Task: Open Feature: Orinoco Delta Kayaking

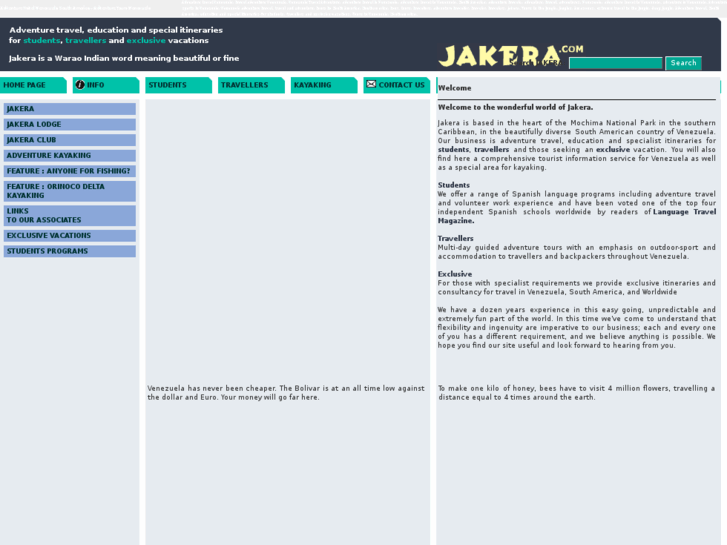Action: click(70, 191)
